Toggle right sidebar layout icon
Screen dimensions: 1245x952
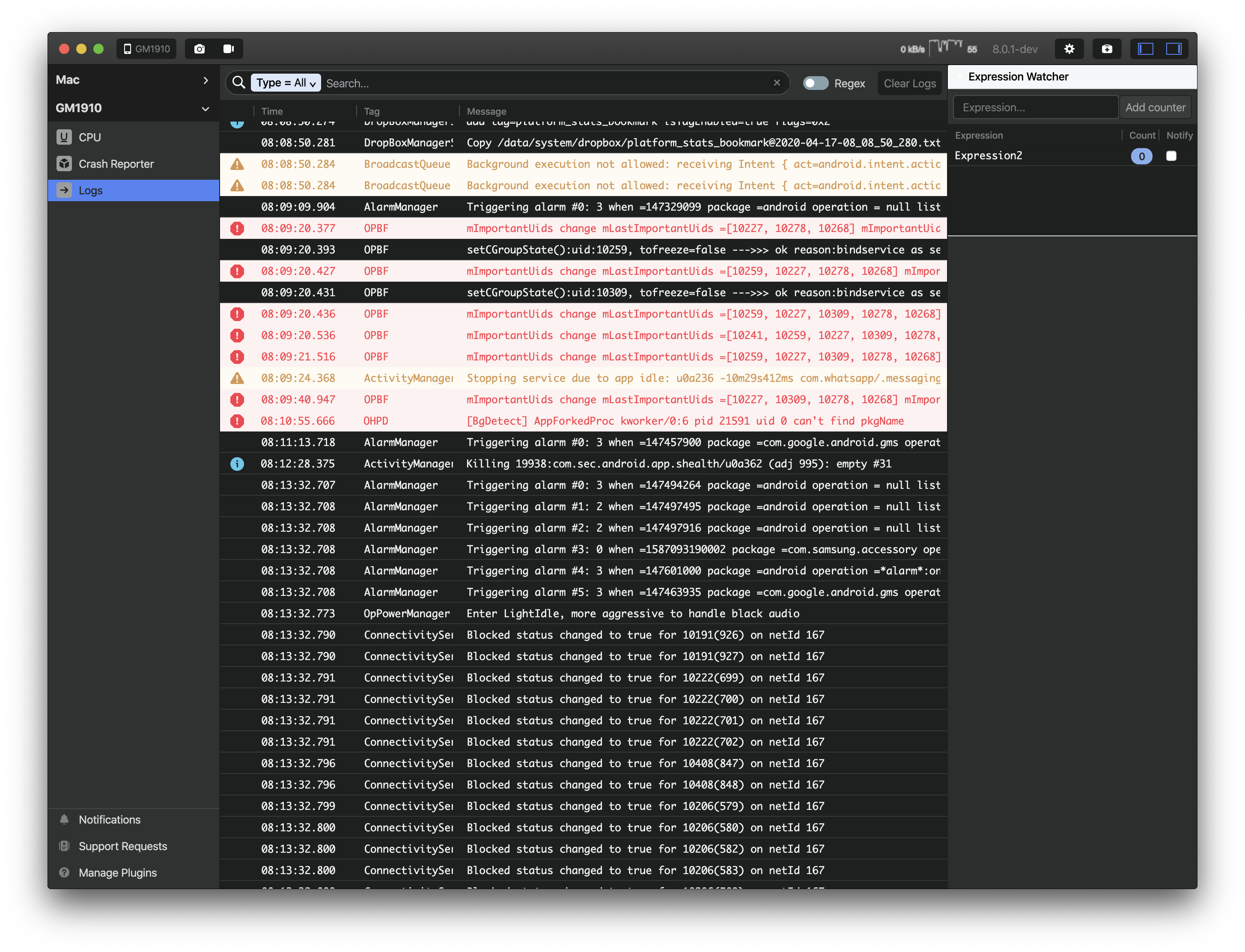tap(1174, 49)
